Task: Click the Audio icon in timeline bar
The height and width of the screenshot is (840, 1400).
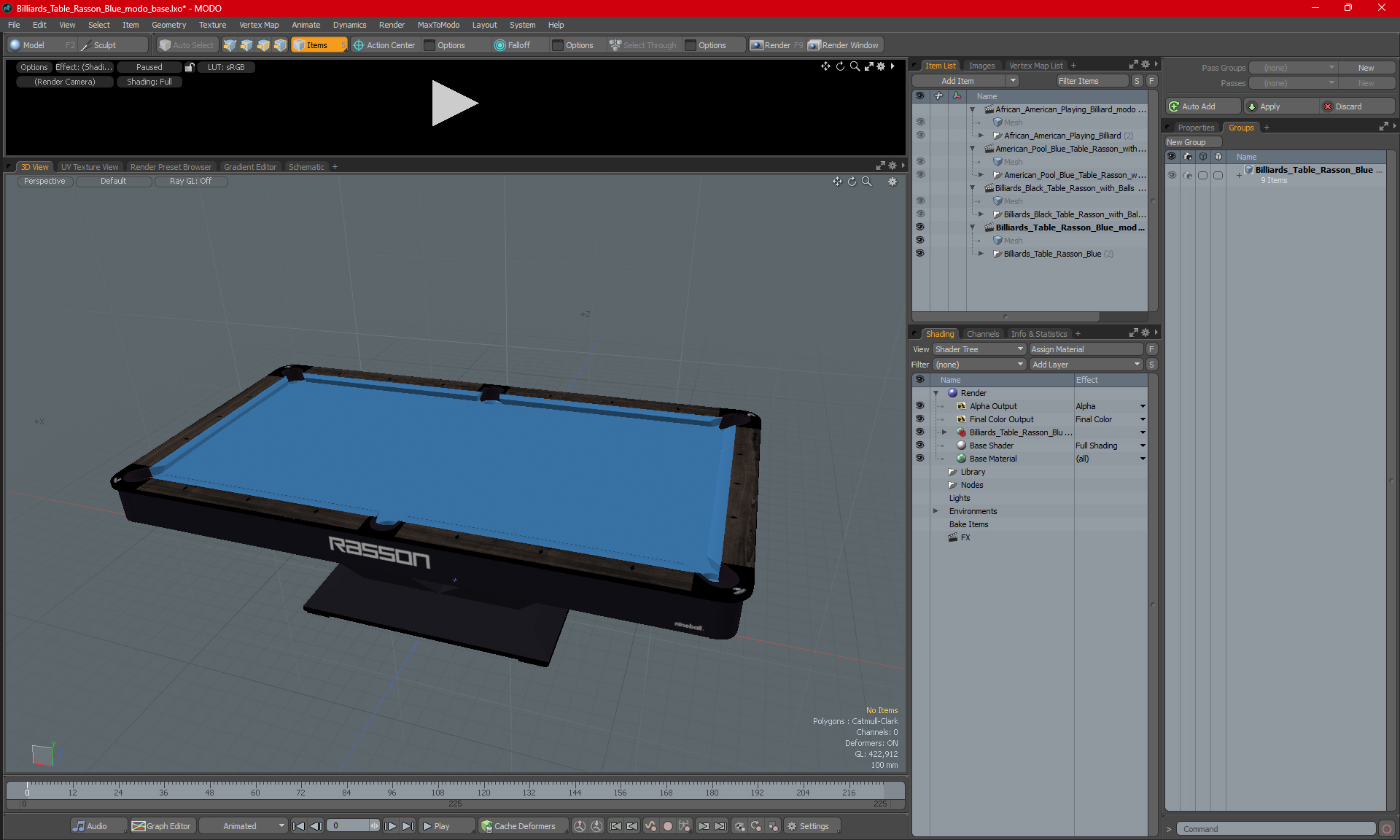Action: [79, 826]
